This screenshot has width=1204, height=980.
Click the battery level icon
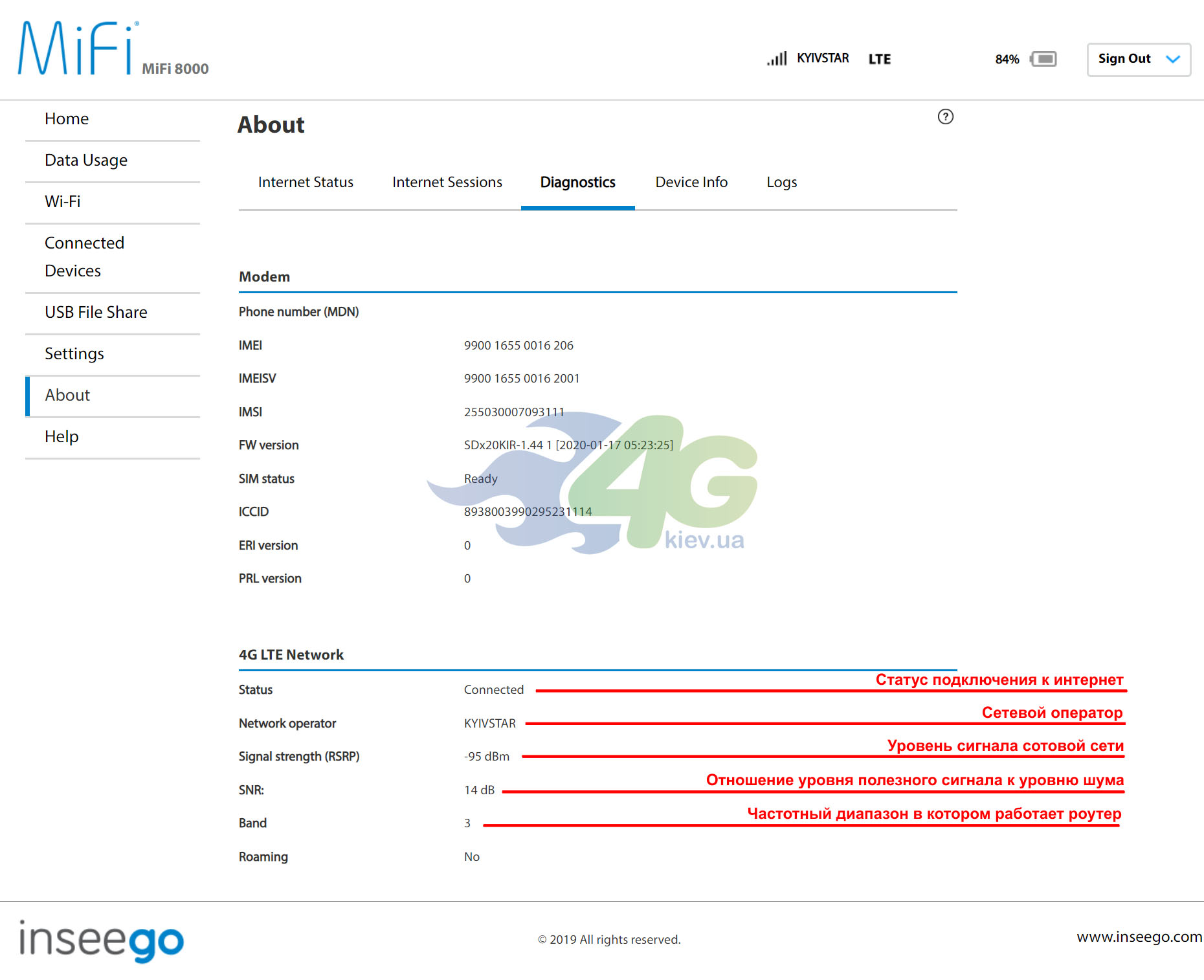point(1043,59)
